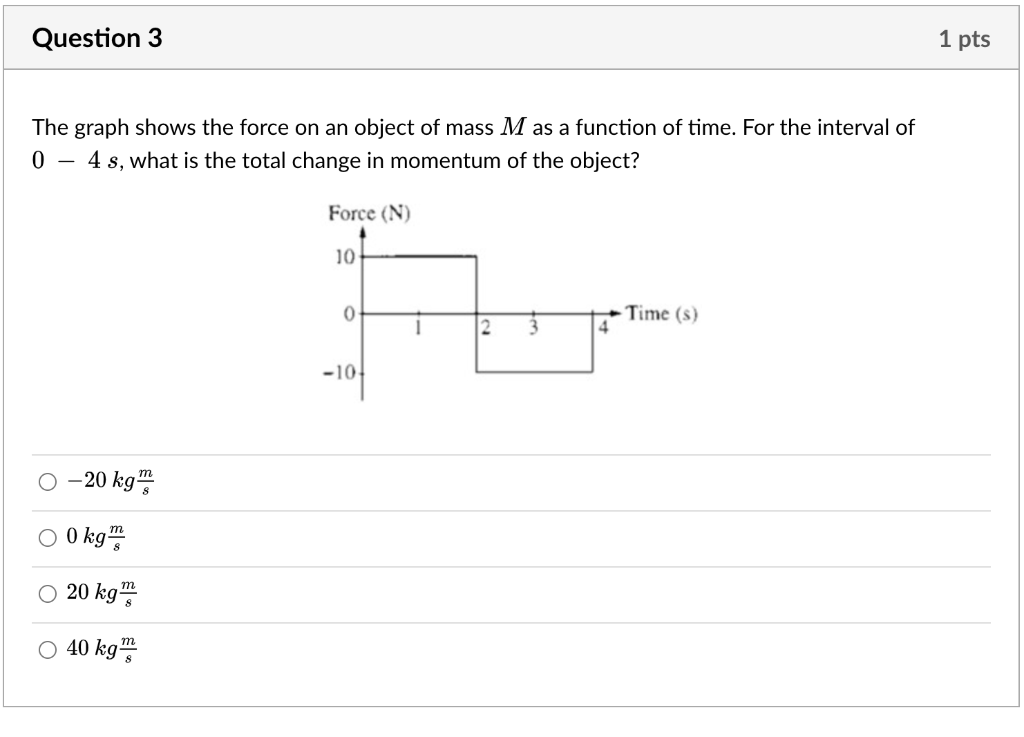This screenshot has height=737, width=1024.
Task: Click the origin point of the graph
Action: (x=363, y=314)
